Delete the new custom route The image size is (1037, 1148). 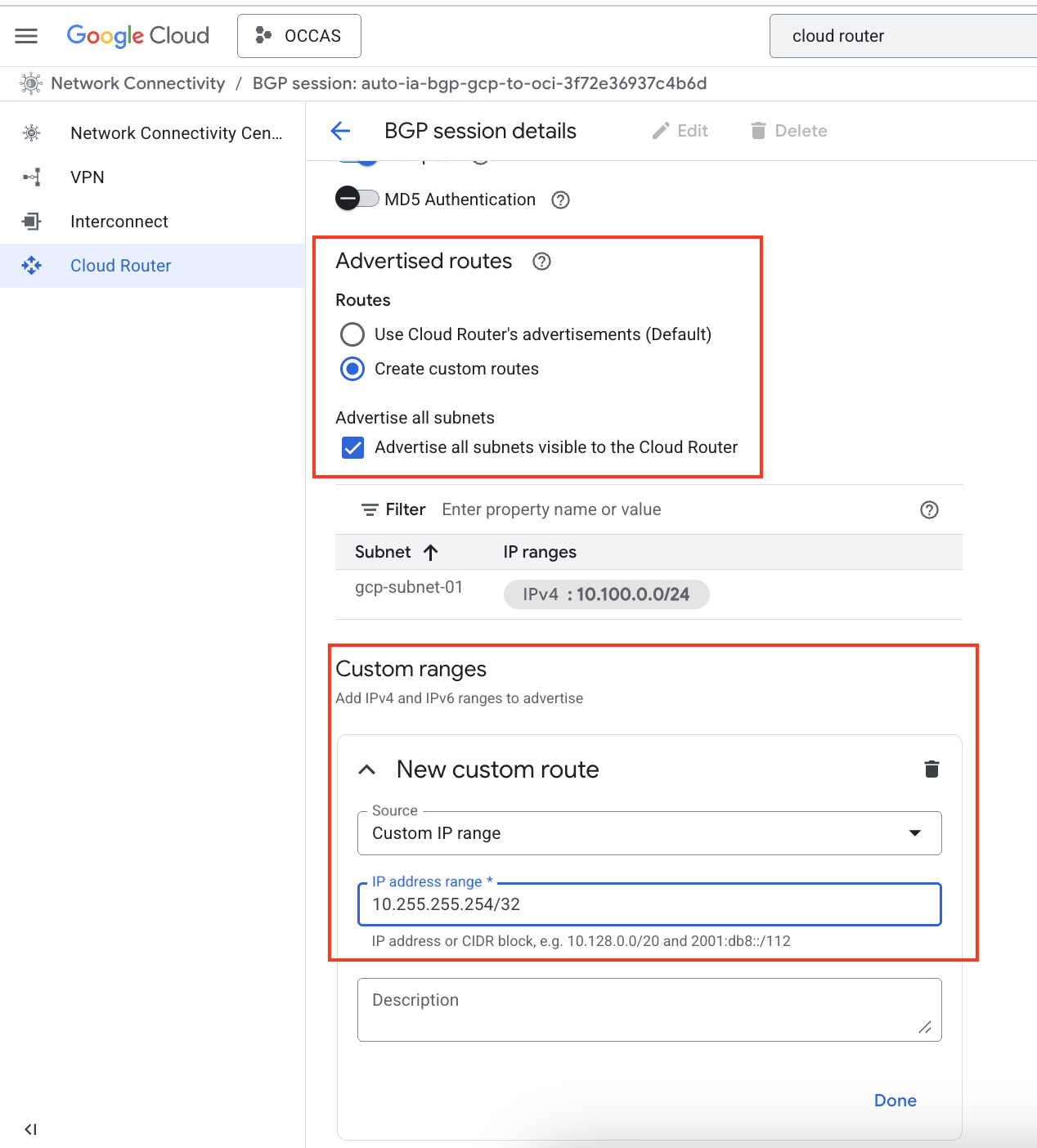click(932, 769)
